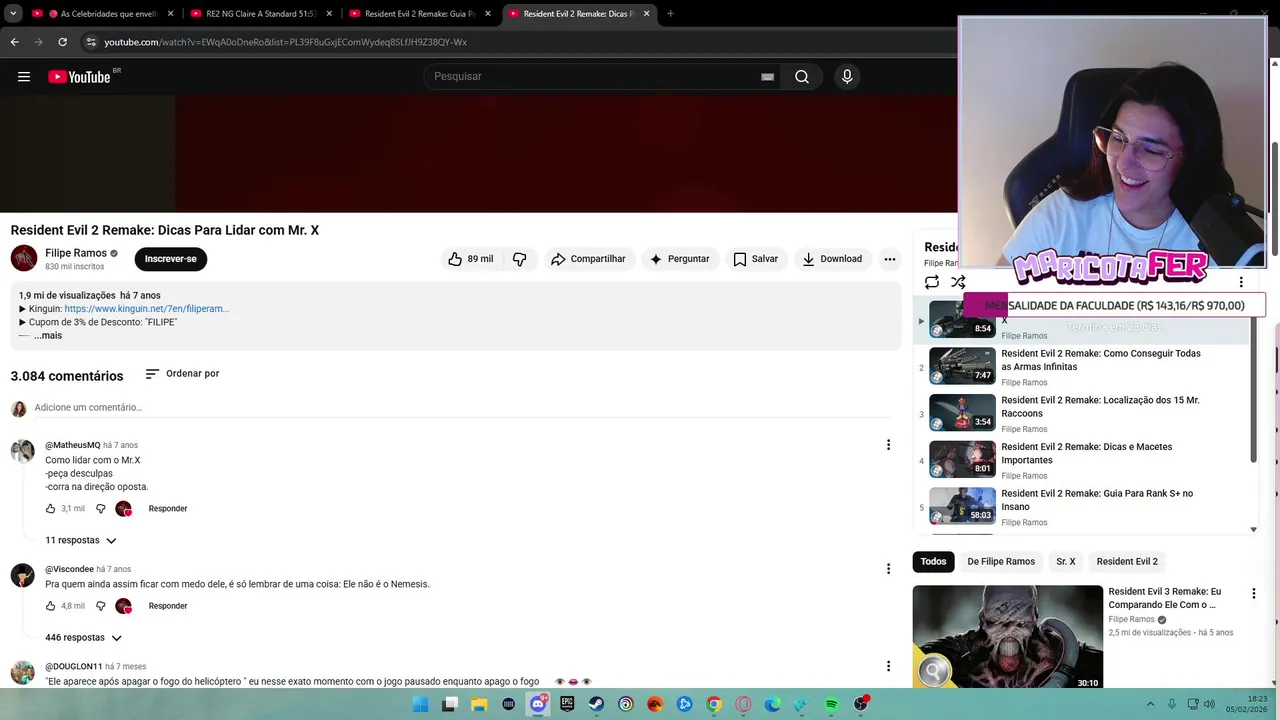Viewport: 1280px width, 720px height.
Task: Start voice search with the microphone
Action: [x=847, y=77]
